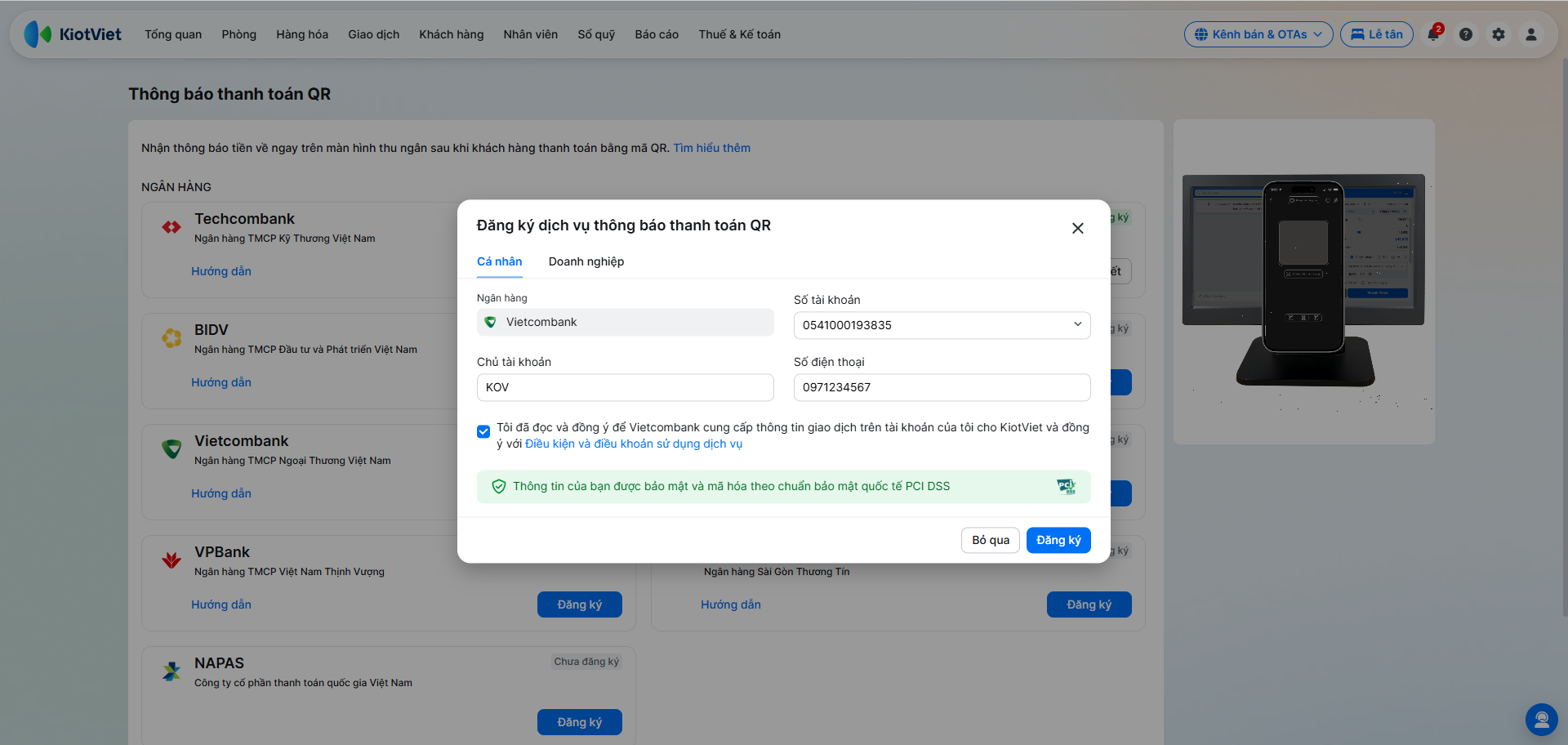Image resolution: width=1568 pixels, height=745 pixels.
Task: Click the VPBank logo icon
Action: (171, 560)
